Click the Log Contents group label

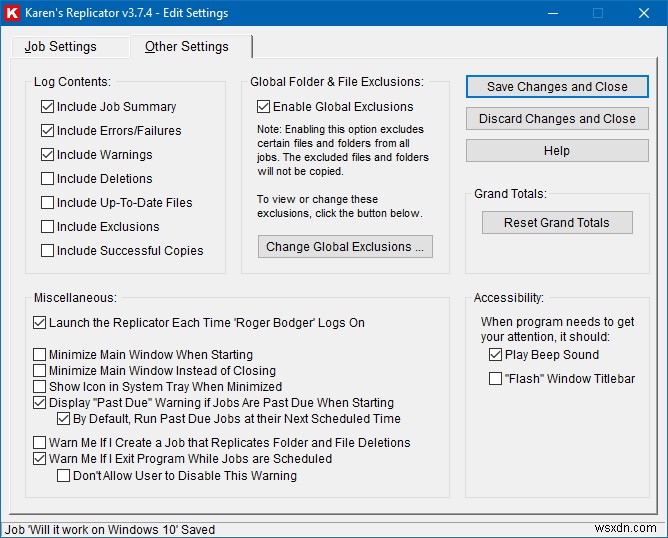(x=72, y=81)
